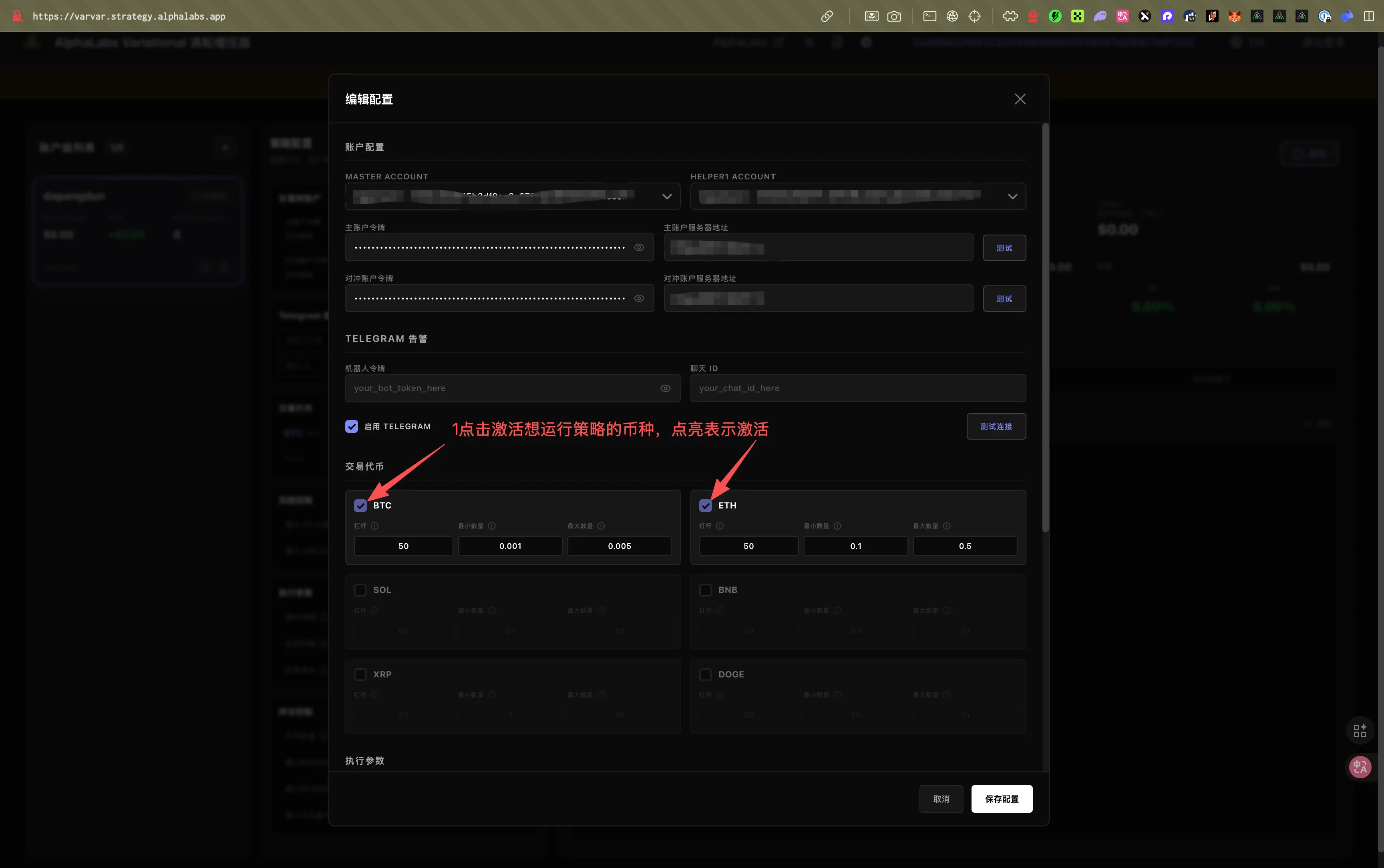1384x868 pixels.
Task: Click the copy link icon in address bar
Action: [x=827, y=16]
